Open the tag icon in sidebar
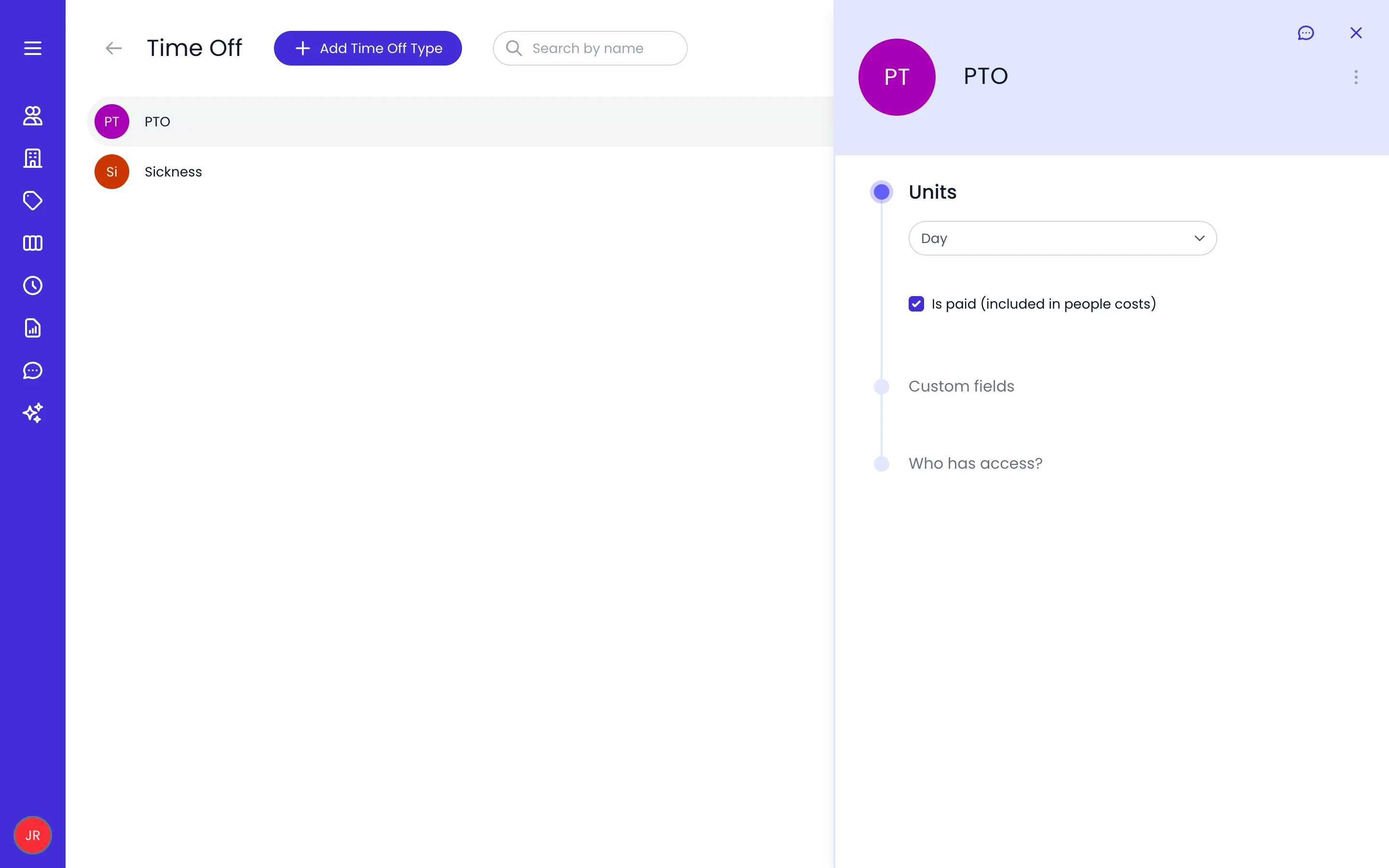 pos(33,200)
